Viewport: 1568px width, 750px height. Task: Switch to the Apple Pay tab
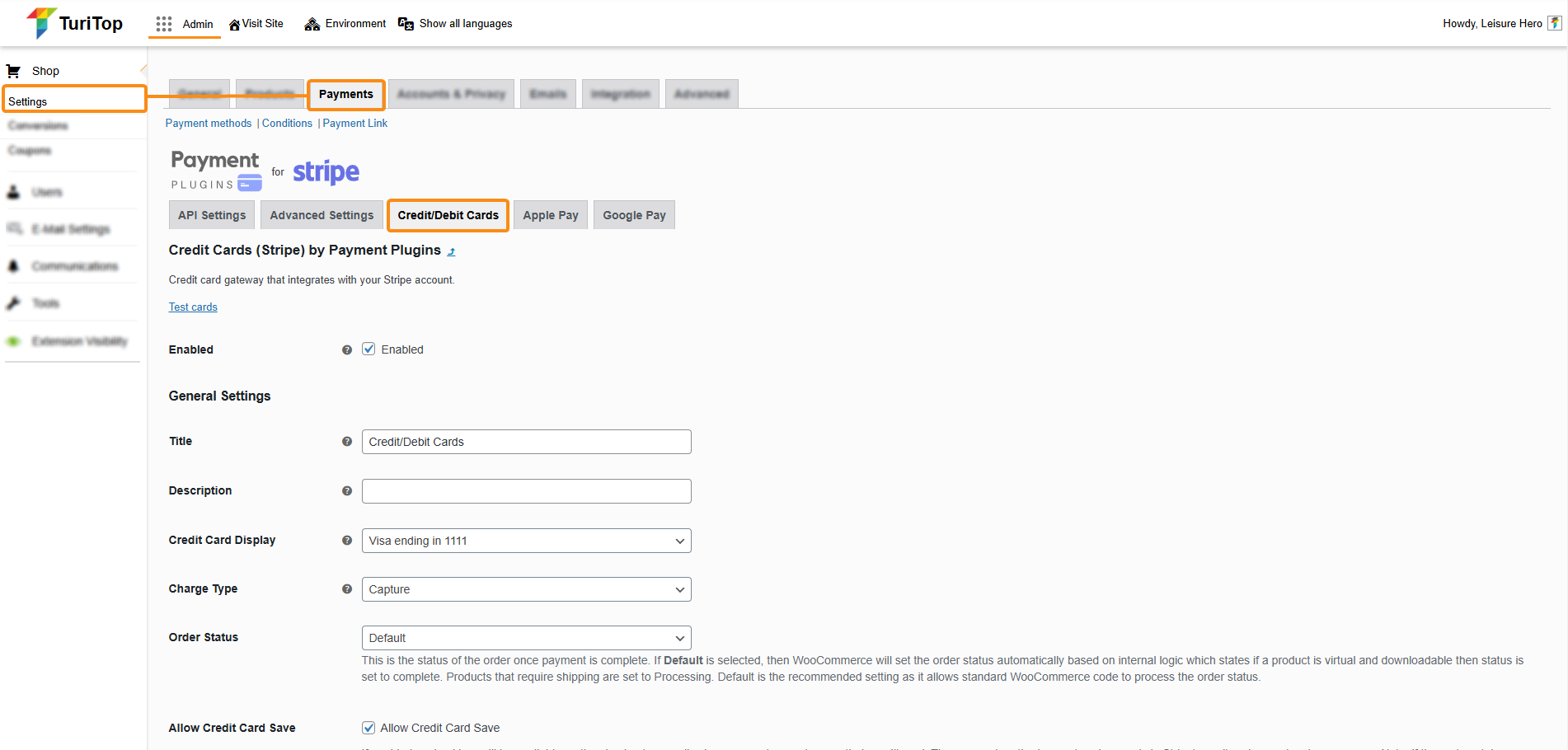[x=550, y=215]
